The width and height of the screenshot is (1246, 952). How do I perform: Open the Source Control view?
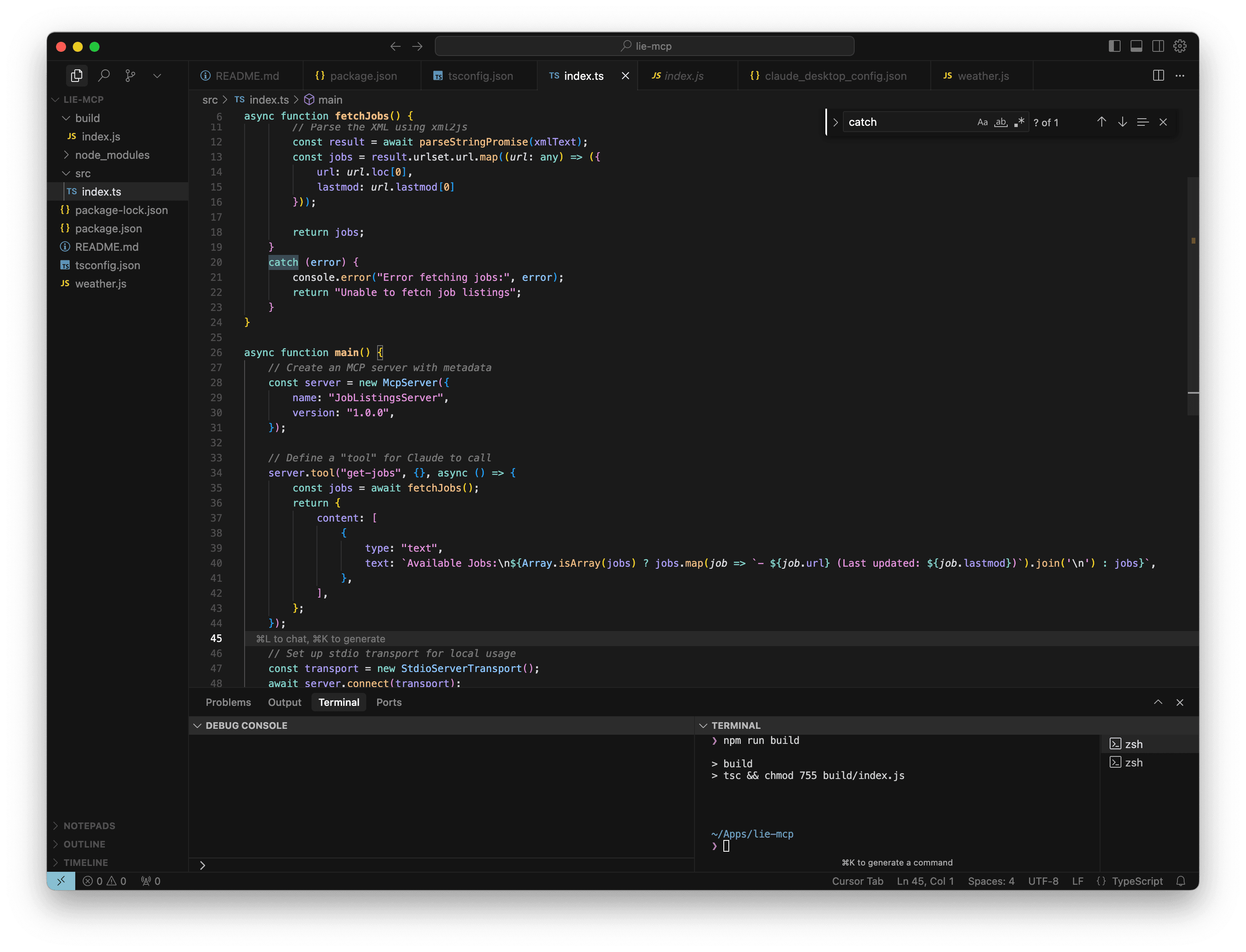coord(130,75)
